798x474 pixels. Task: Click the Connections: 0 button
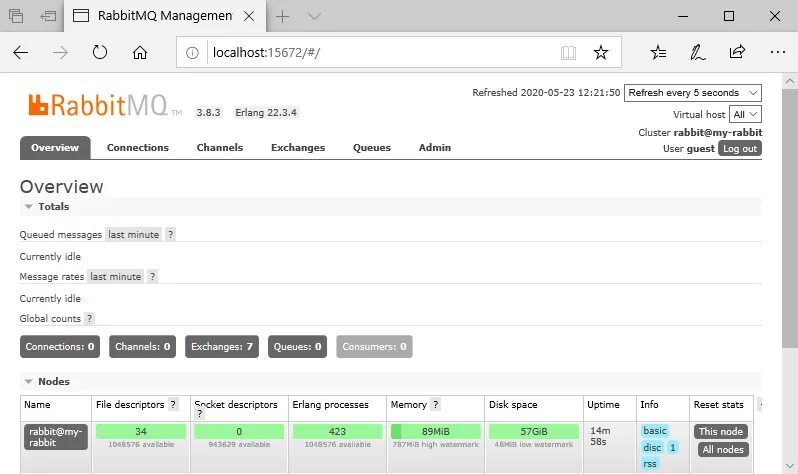(x=60, y=347)
